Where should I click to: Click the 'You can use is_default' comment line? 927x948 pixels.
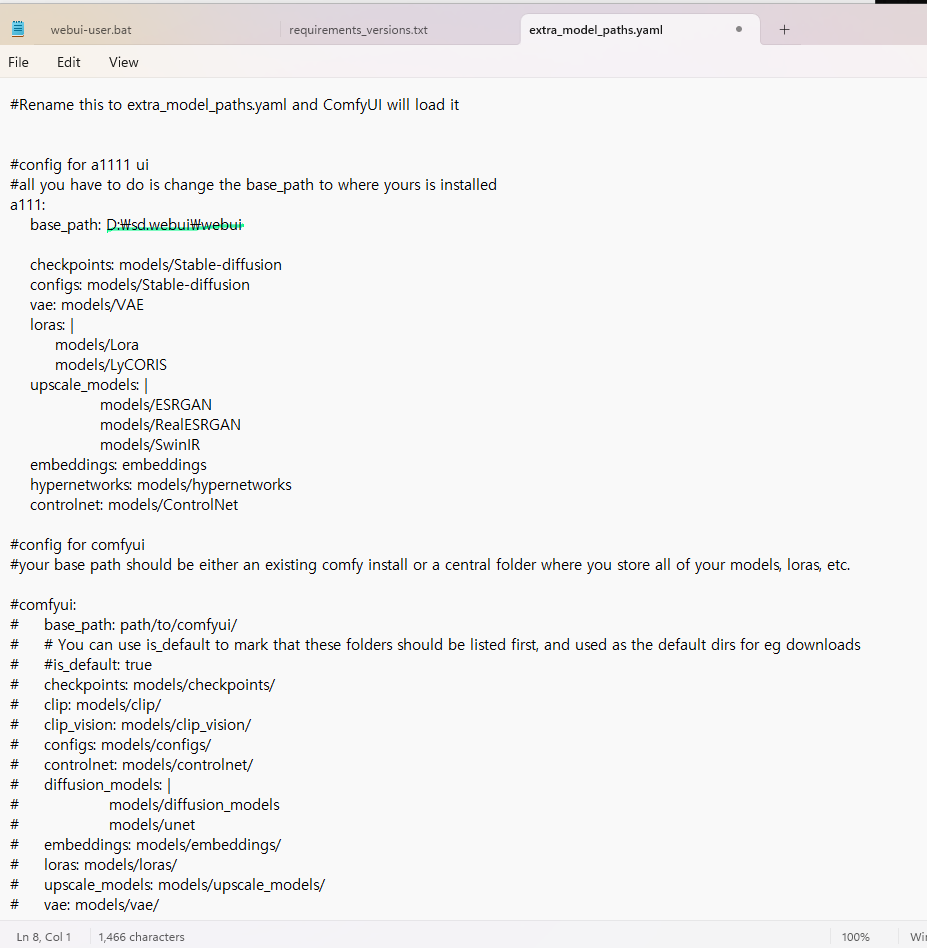point(452,644)
